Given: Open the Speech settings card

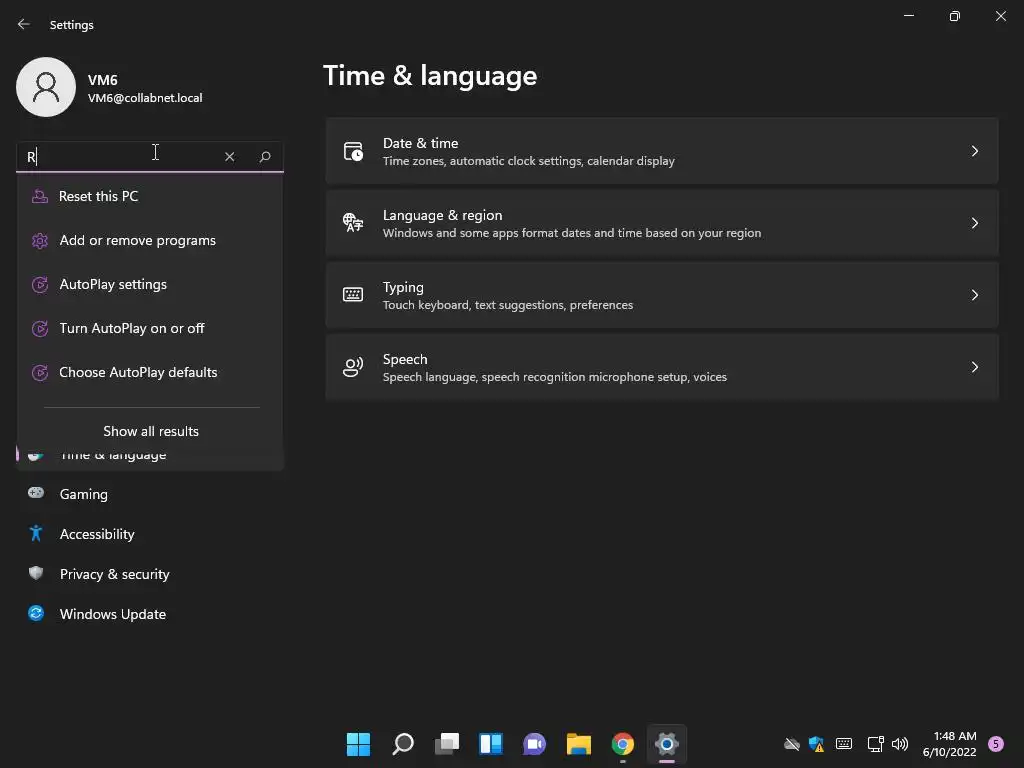Looking at the screenshot, I should tap(662, 367).
